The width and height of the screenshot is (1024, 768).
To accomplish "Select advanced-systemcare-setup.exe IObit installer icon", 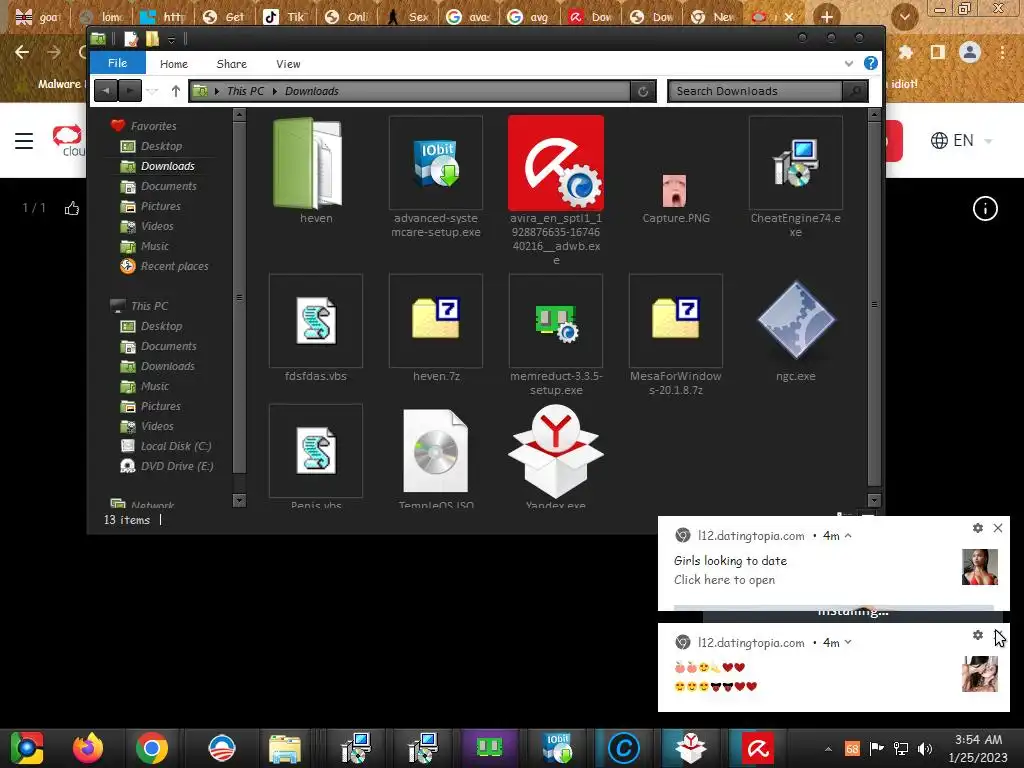I will pos(436,163).
